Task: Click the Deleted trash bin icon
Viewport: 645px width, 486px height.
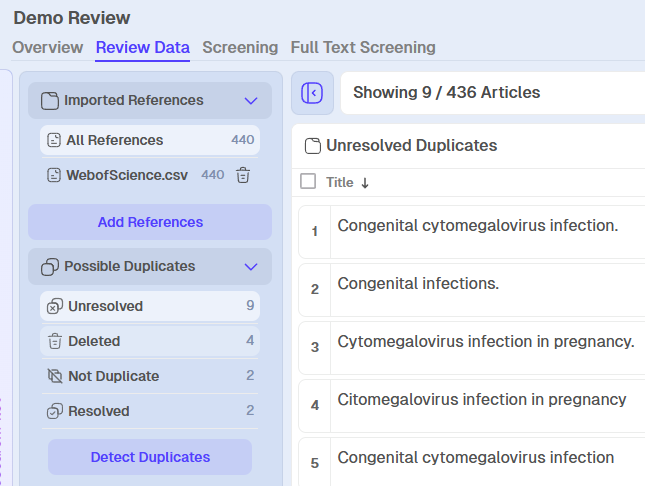Action: pyautogui.click(x=55, y=341)
